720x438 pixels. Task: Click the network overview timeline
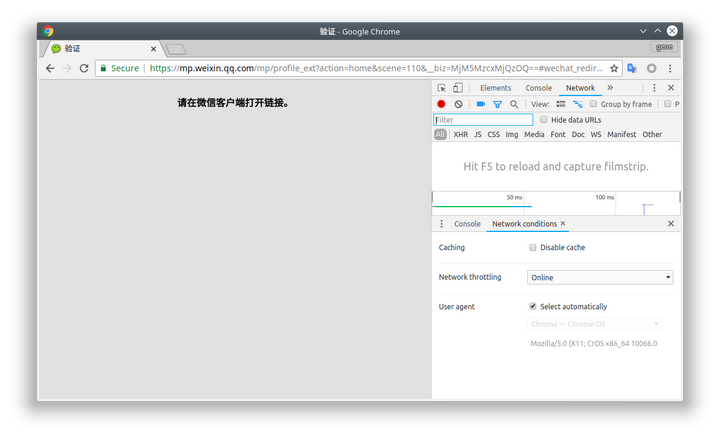click(x=556, y=203)
